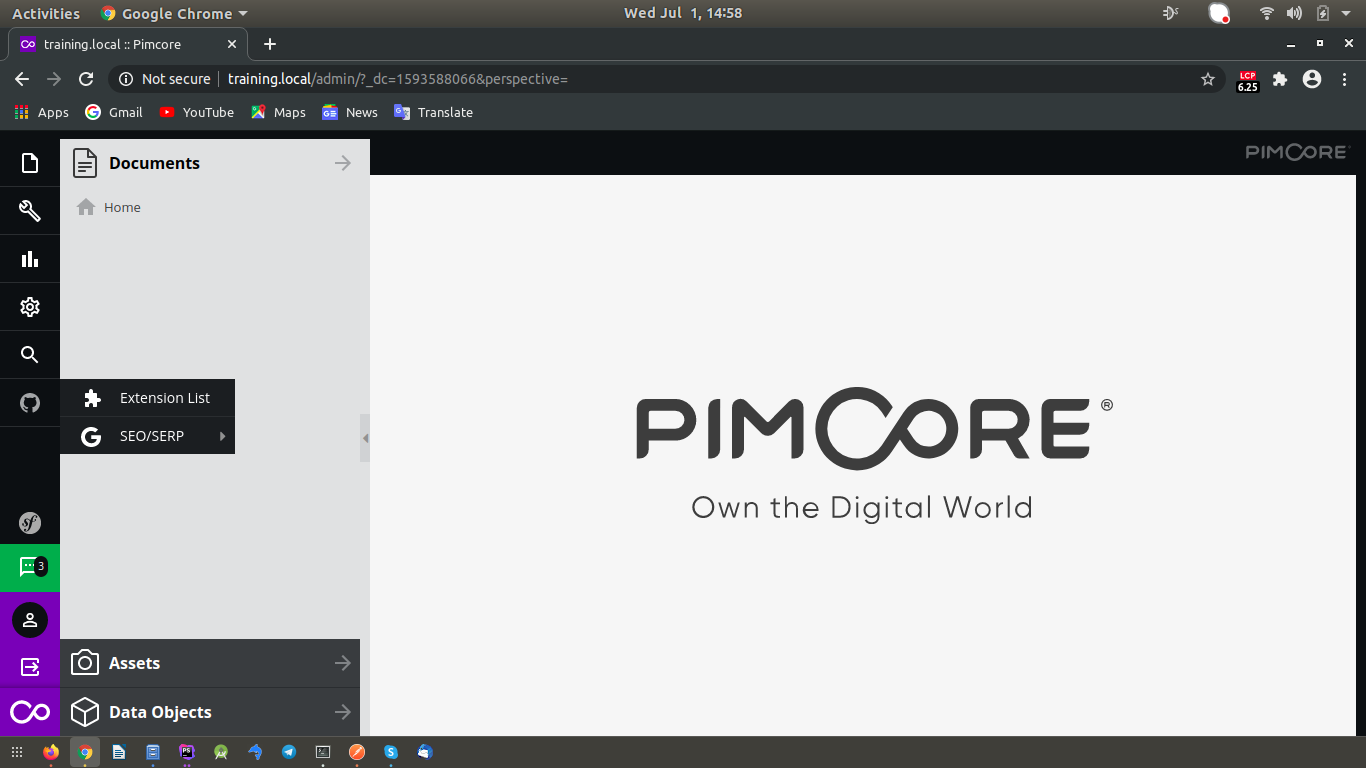Open the SEO/SERP submenu
Image resolution: width=1366 pixels, height=768 pixels.
tap(147, 436)
